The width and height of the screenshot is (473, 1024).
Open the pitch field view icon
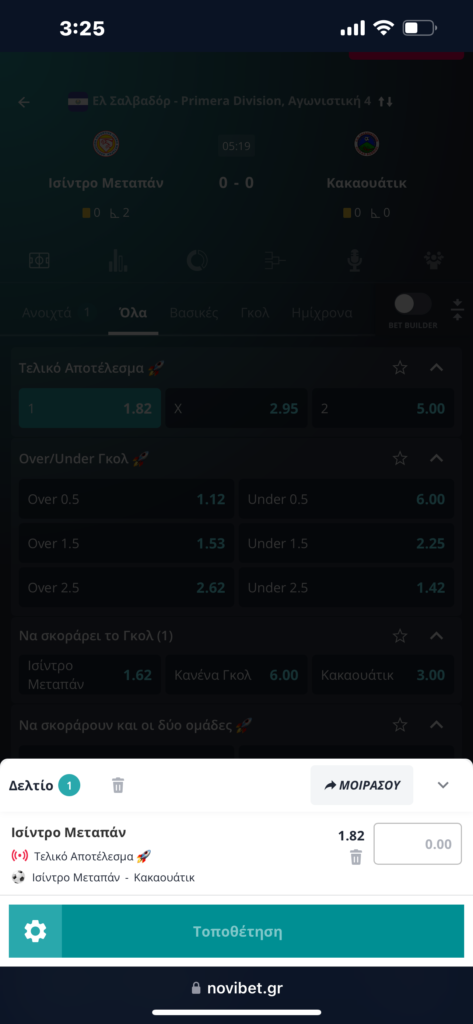pos(39,261)
